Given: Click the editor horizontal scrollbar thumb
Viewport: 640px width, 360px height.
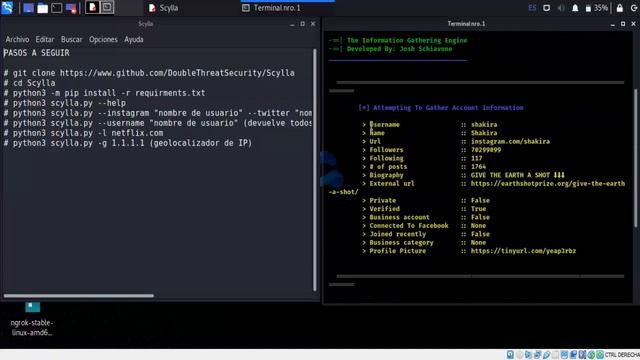Looking at the screenshot, I should tap(79, 296).
